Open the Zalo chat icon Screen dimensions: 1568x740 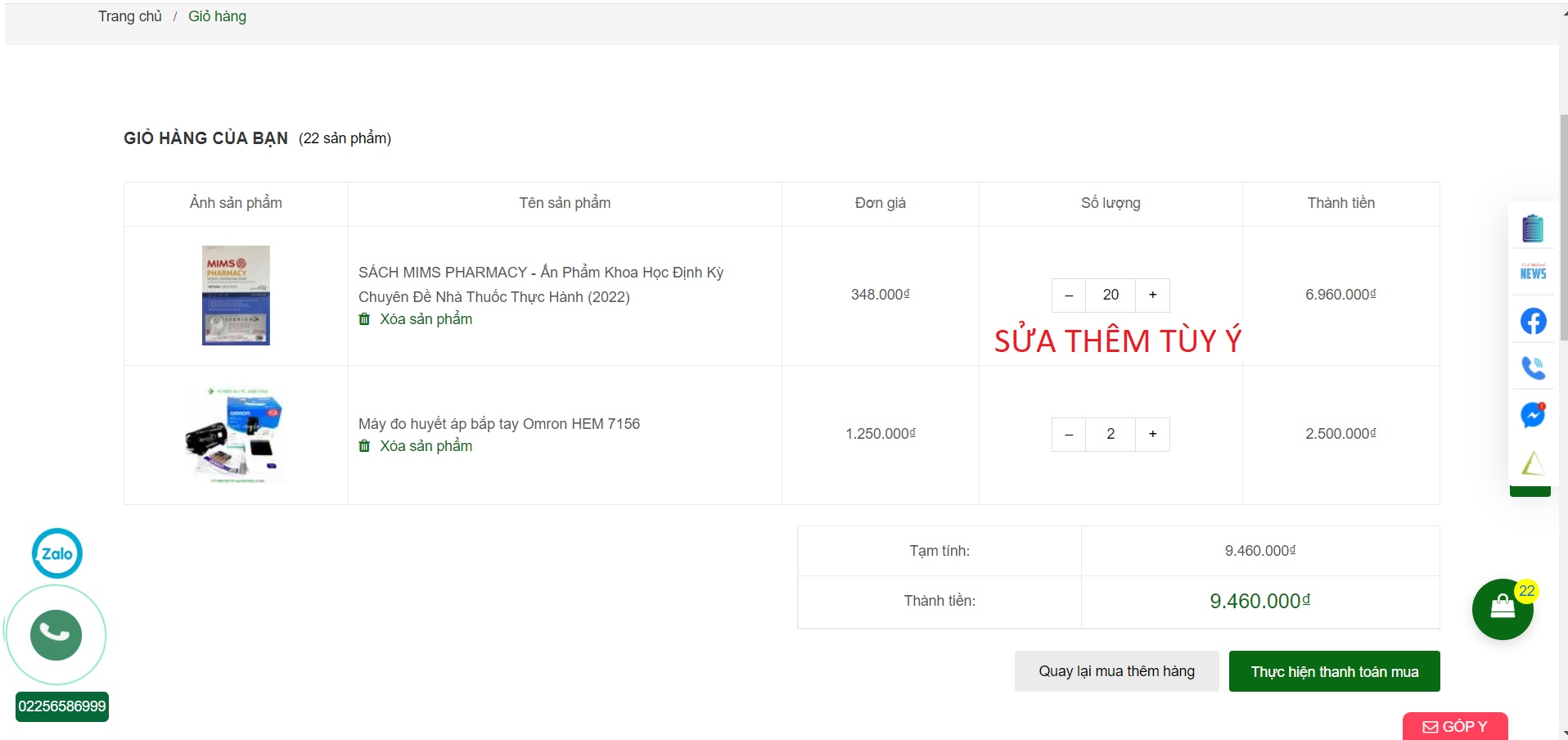click(x=57, y=553)
